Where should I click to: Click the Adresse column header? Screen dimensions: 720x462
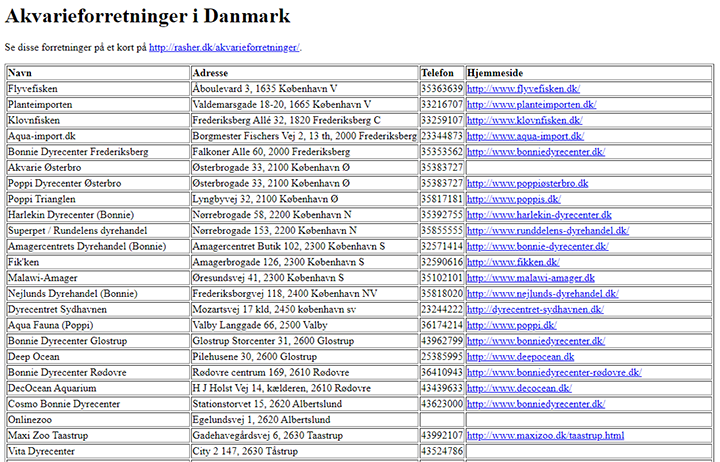tap(305, 73)
